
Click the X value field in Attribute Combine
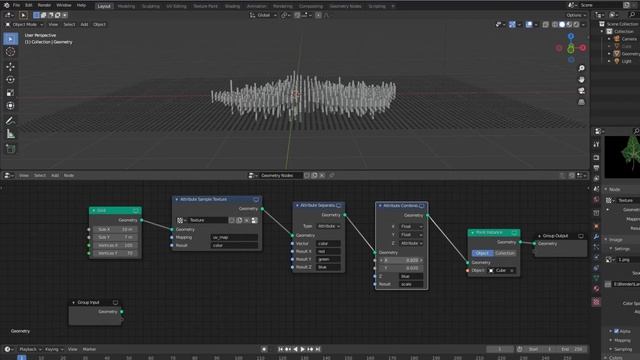click(x=402, y=260)
